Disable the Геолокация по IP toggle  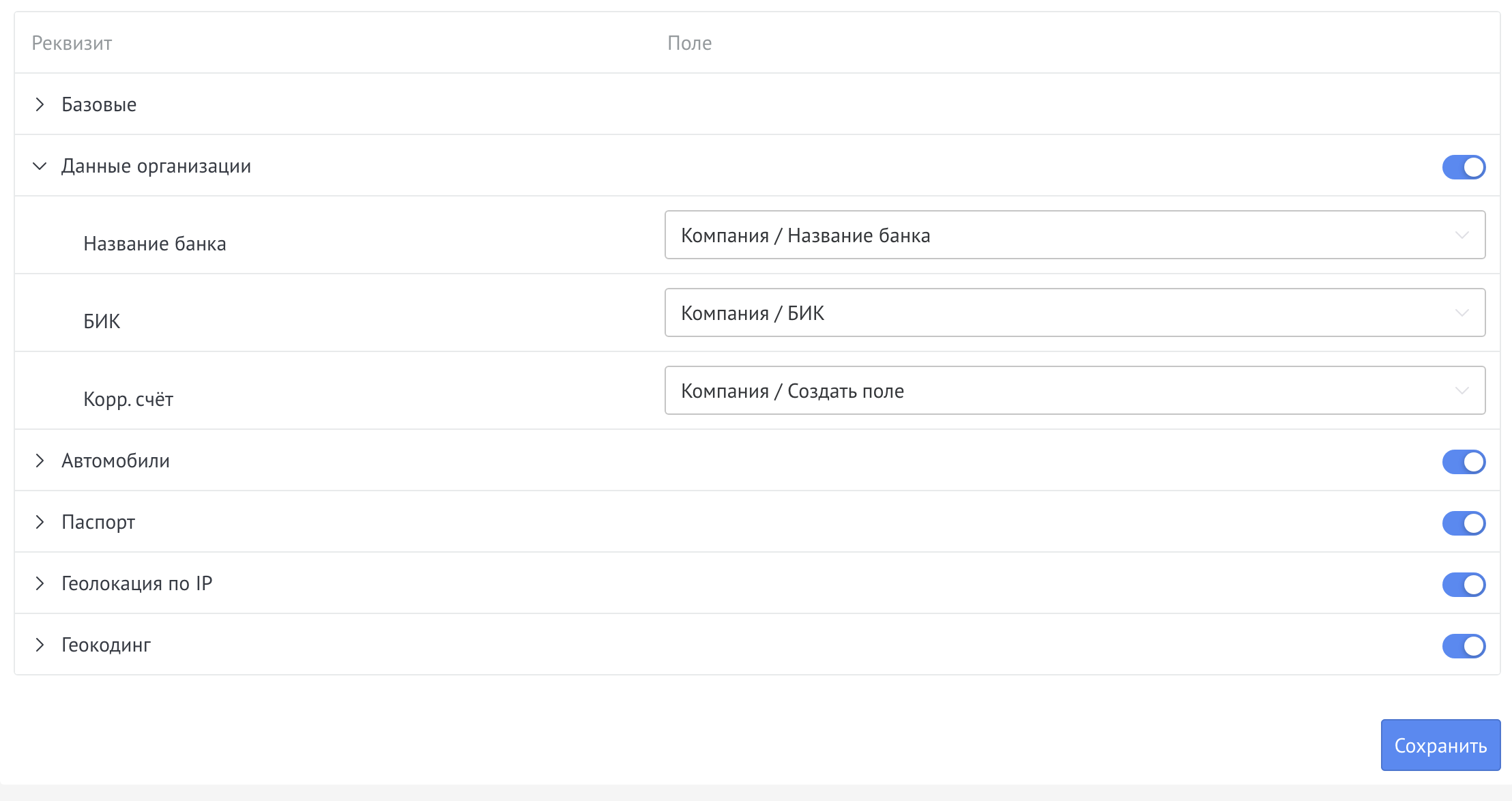click(1463, 585)
